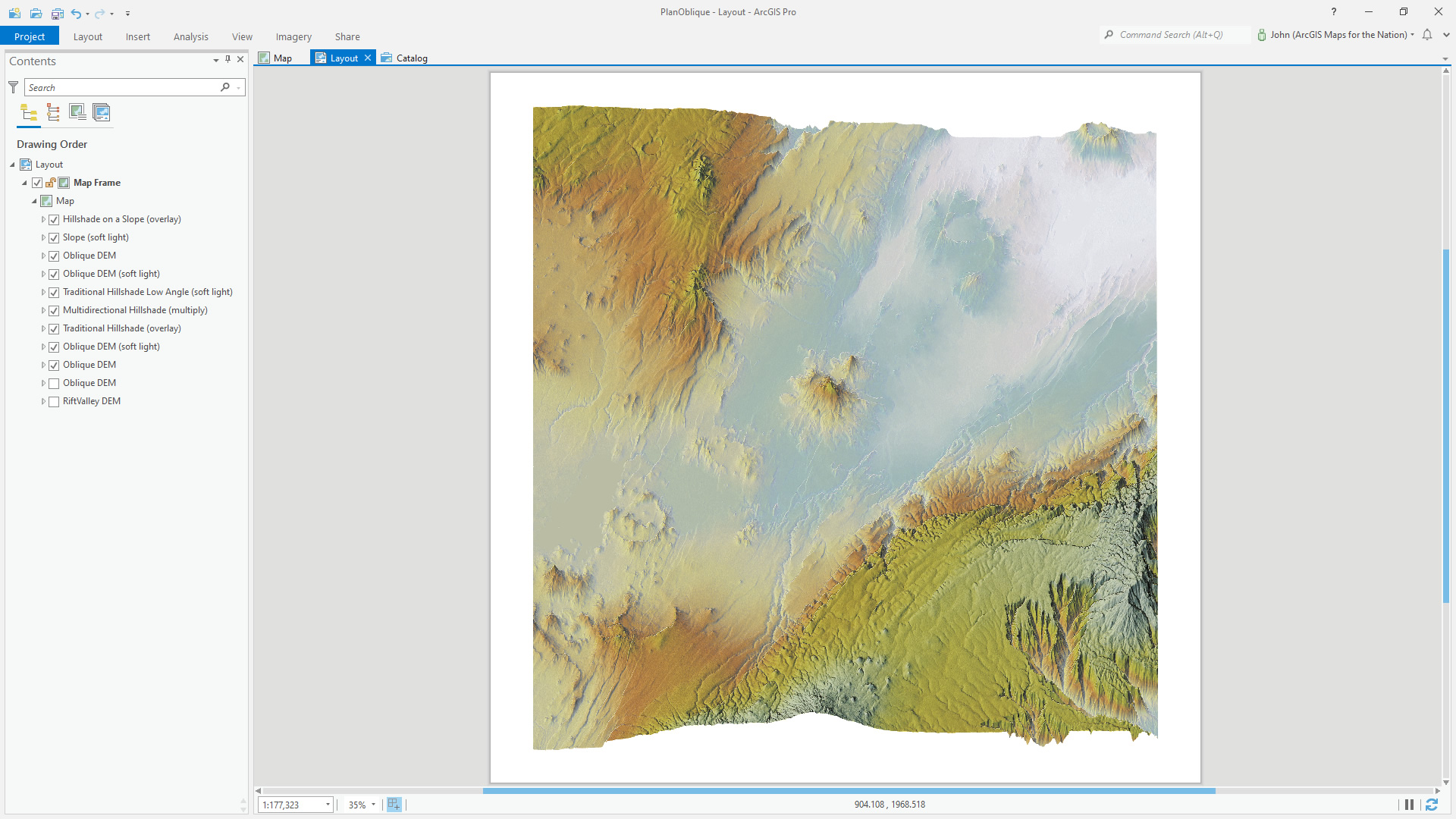Viewport: 1456px width, 819px height.
Task: Open the Catalog tab
Action: (411, 58)
